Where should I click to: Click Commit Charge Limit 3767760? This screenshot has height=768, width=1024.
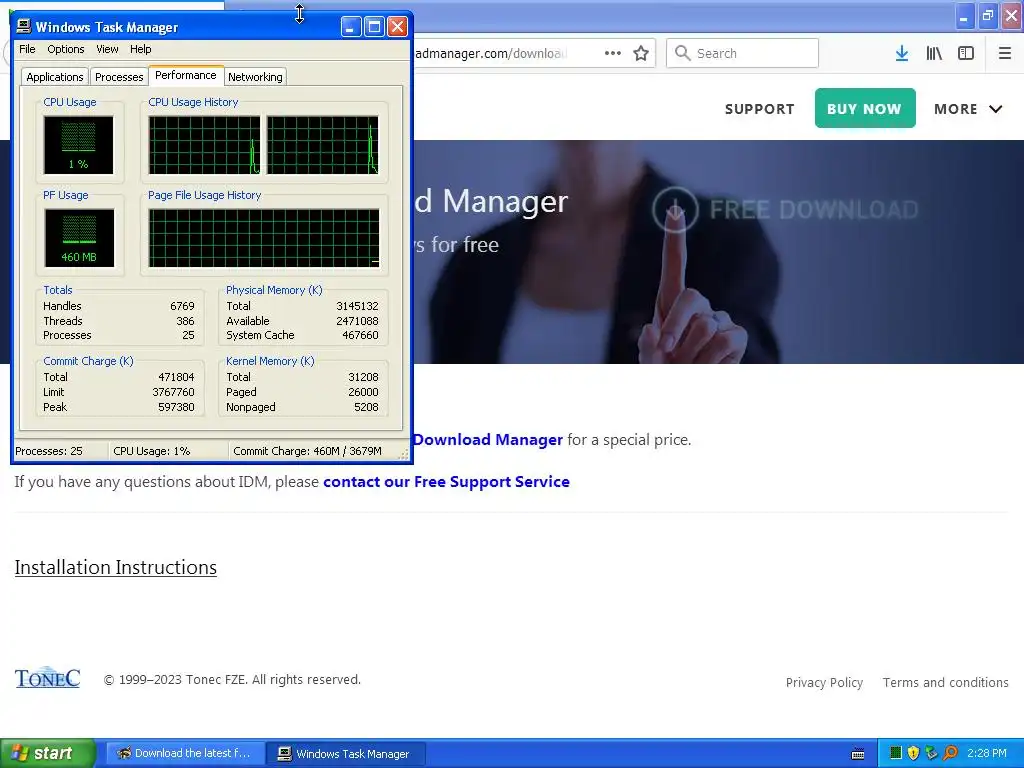[174, 392]
